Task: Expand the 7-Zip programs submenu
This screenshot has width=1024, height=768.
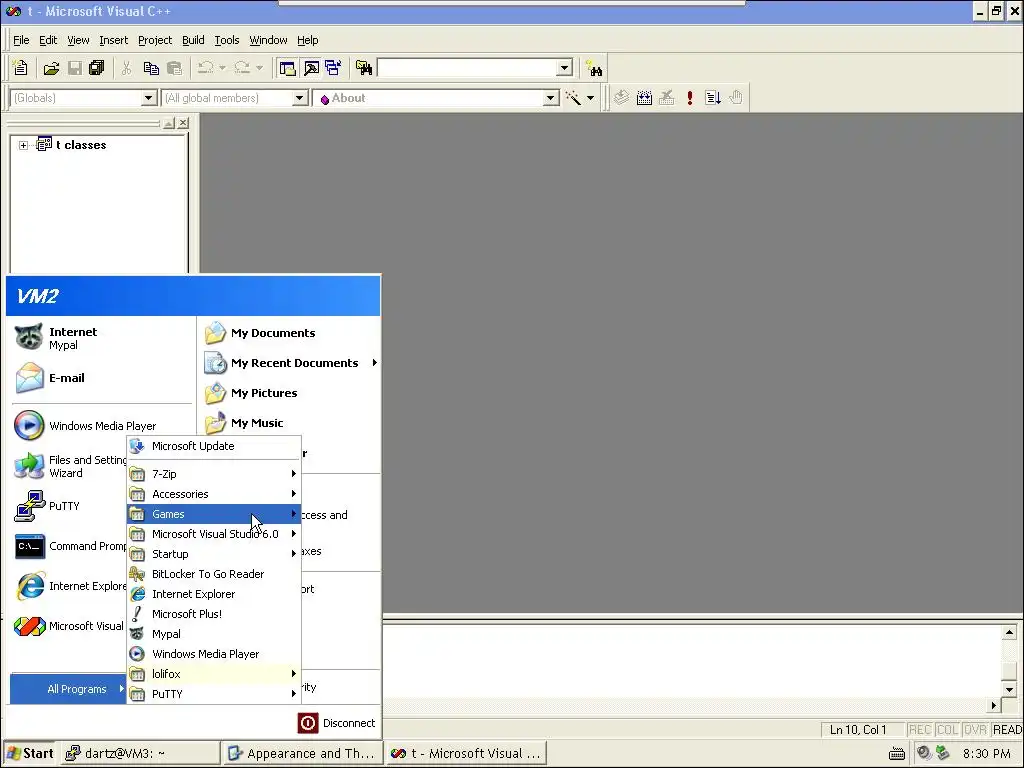Action: coord(214,474)
